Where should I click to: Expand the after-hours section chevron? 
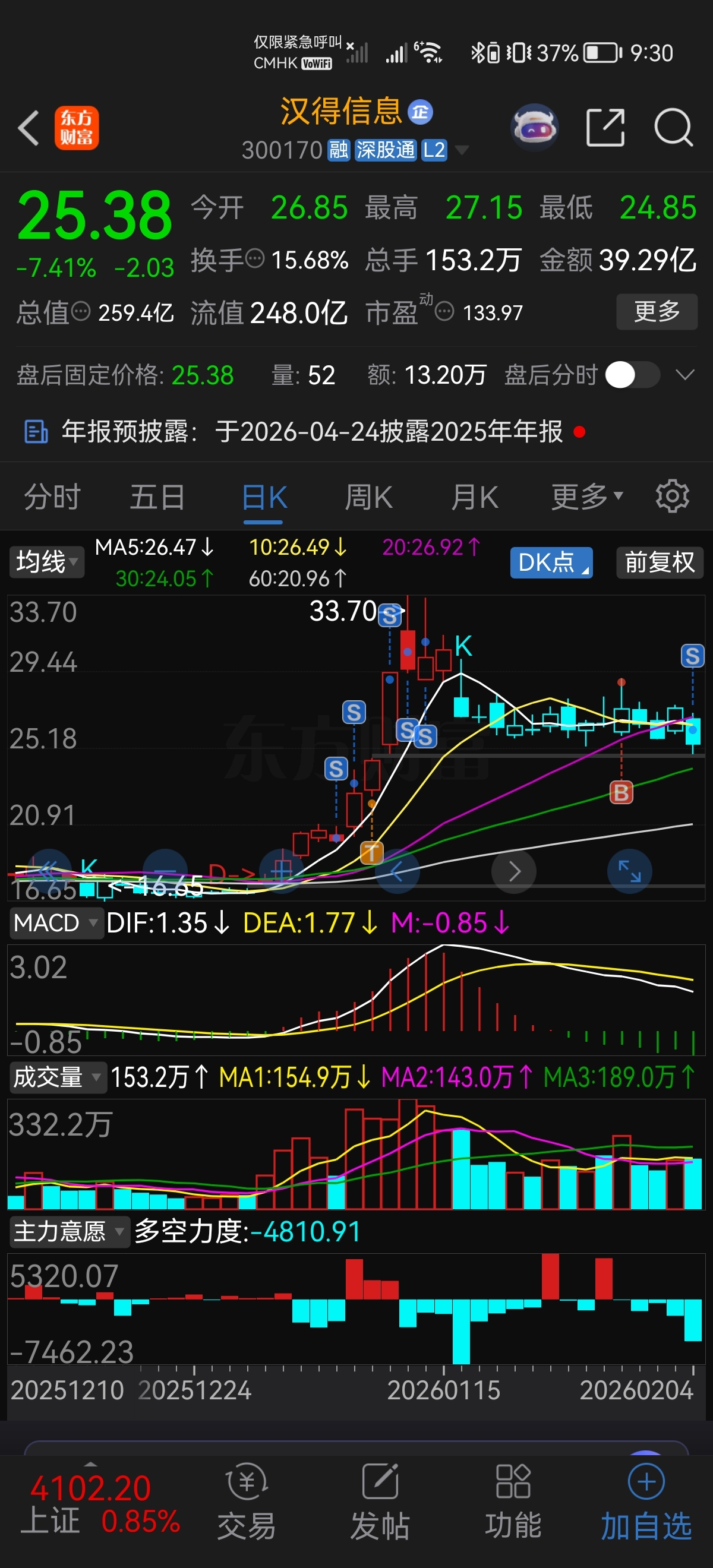point(686,375)
